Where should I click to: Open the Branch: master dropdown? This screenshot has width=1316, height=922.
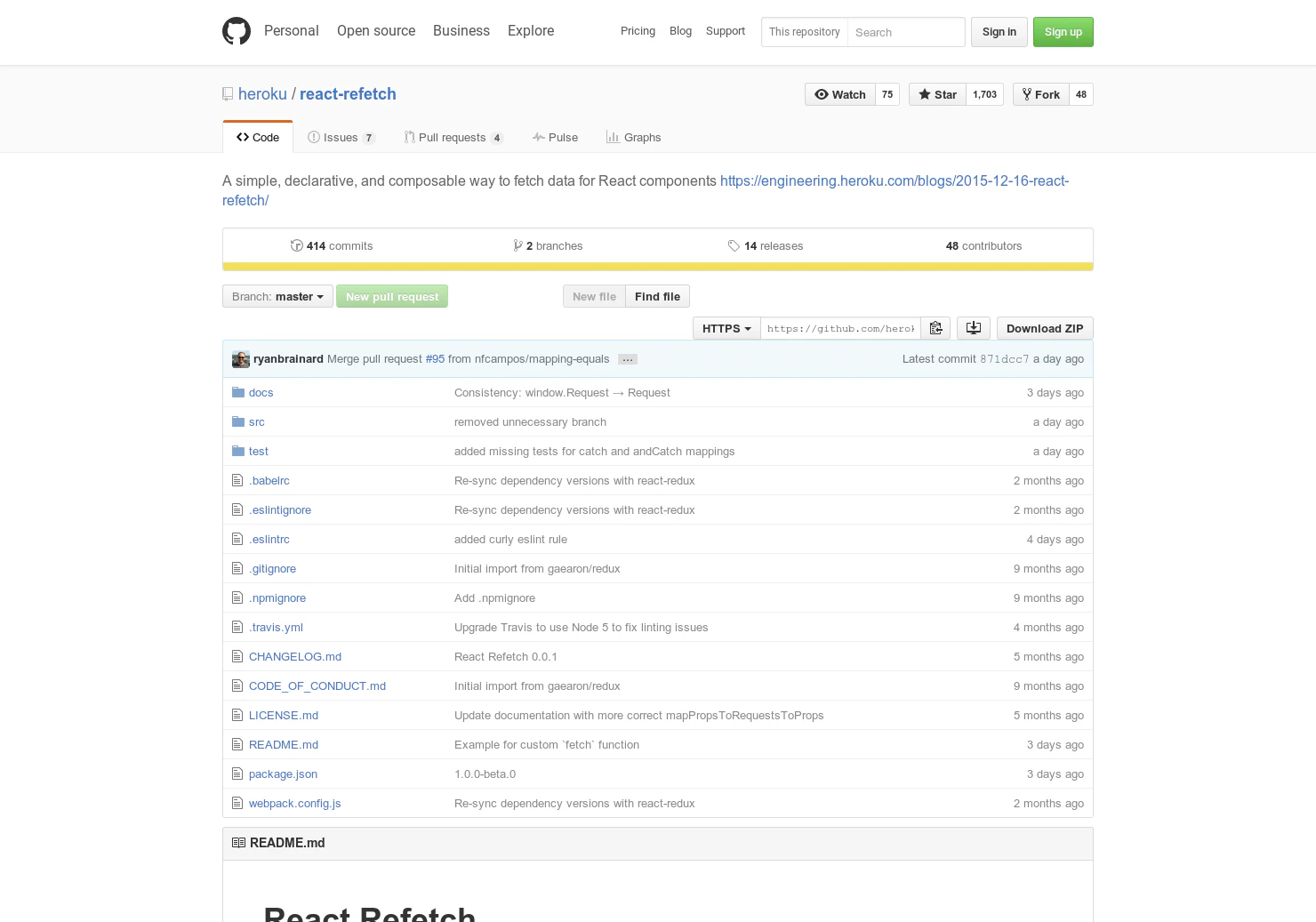click(277, 296)
